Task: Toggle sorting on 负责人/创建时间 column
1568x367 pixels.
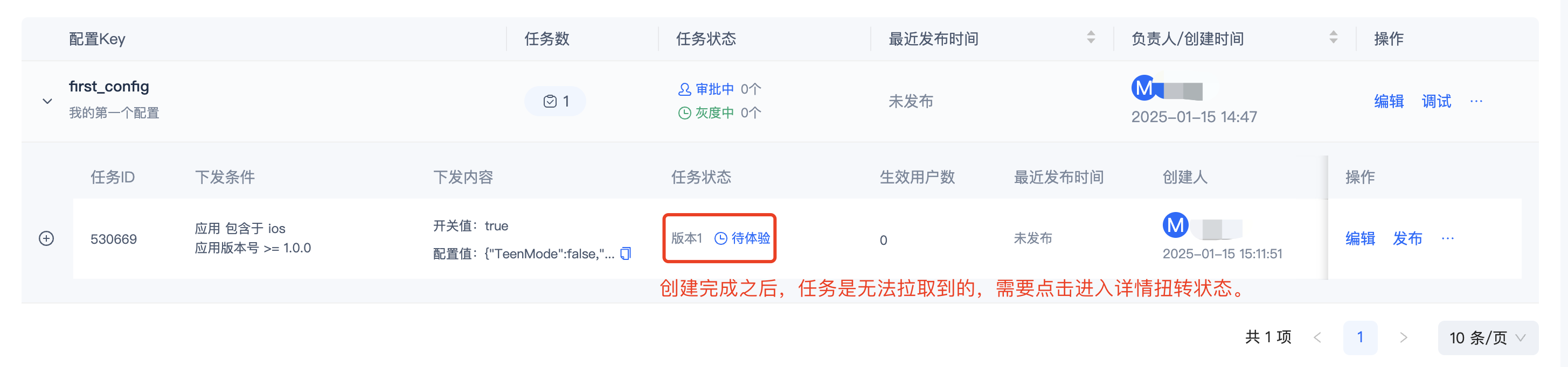Action: coord(1334,38)
